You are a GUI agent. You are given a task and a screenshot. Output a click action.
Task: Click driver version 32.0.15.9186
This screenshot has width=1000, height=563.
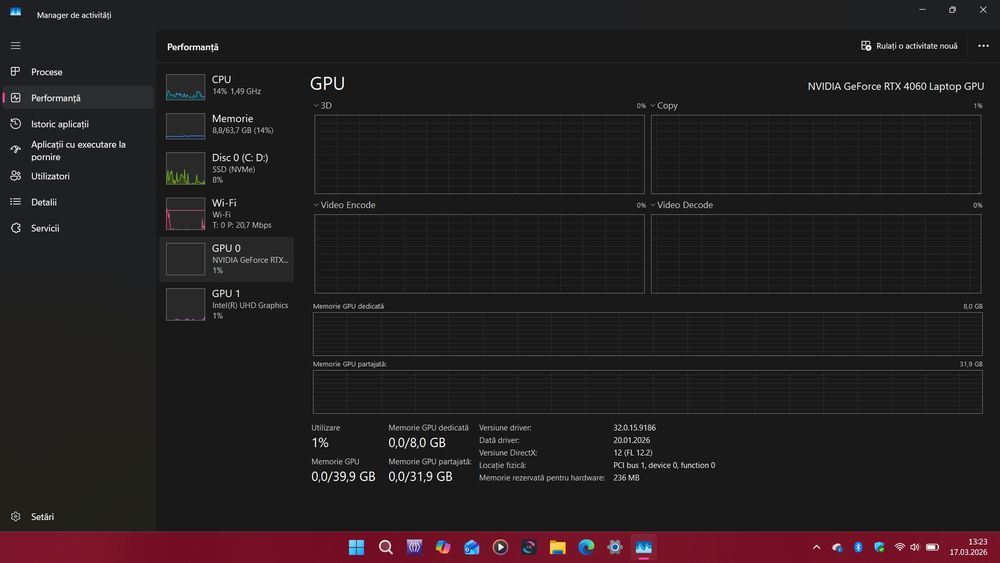(635, 428)
